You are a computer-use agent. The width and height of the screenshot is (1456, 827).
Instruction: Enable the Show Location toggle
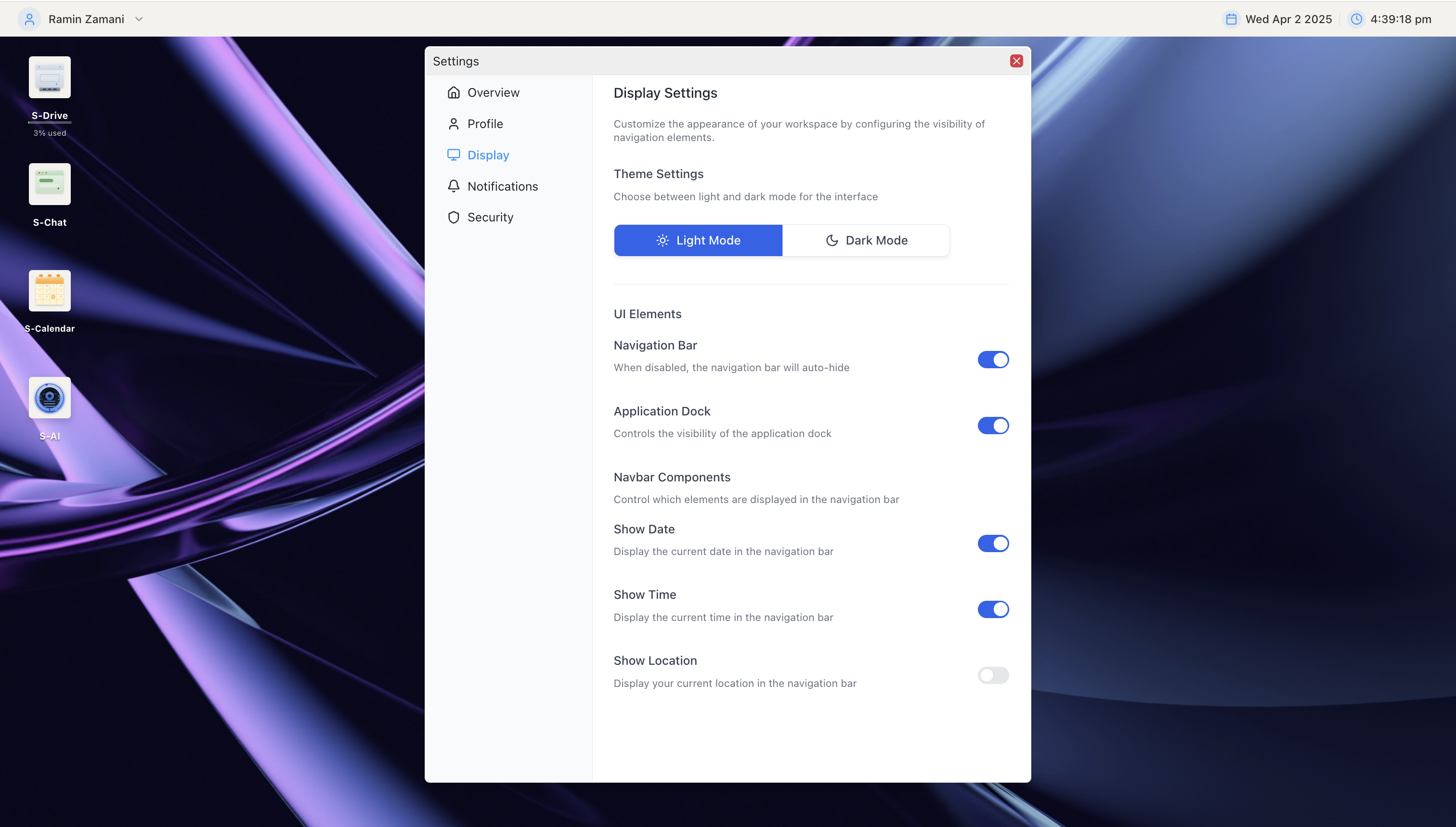[x=992, y=675]
